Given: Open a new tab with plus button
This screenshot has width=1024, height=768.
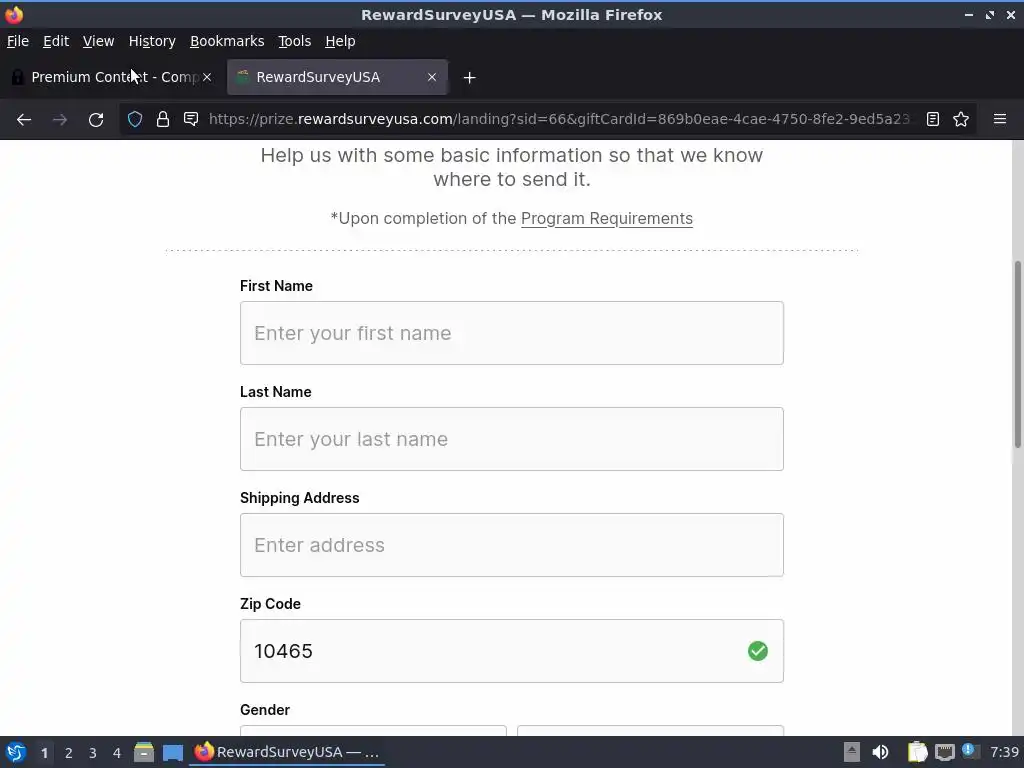Looking at the screenshot, I should tap(469, 78).
